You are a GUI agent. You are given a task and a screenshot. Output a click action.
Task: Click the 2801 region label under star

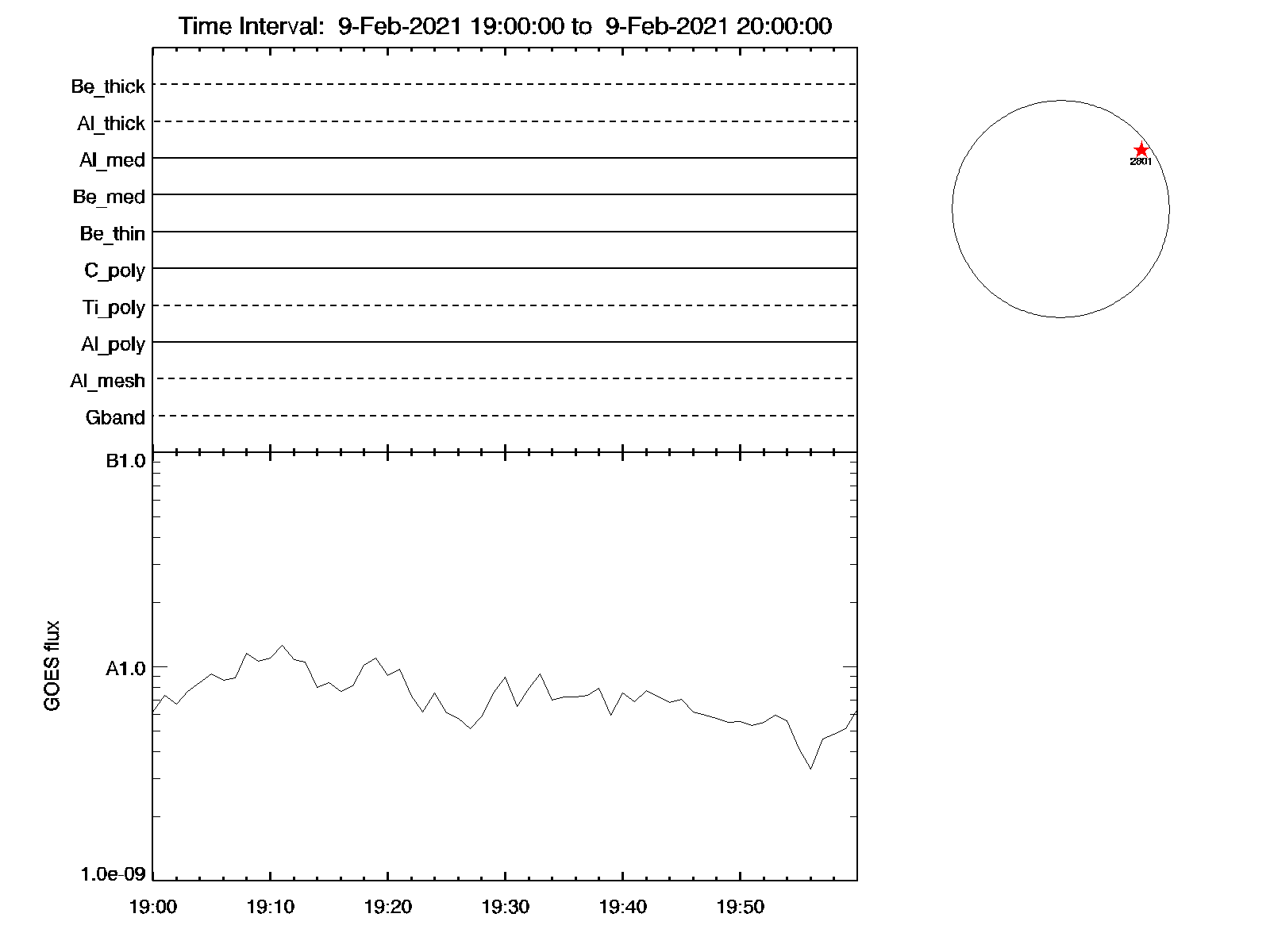[1141, 162]
